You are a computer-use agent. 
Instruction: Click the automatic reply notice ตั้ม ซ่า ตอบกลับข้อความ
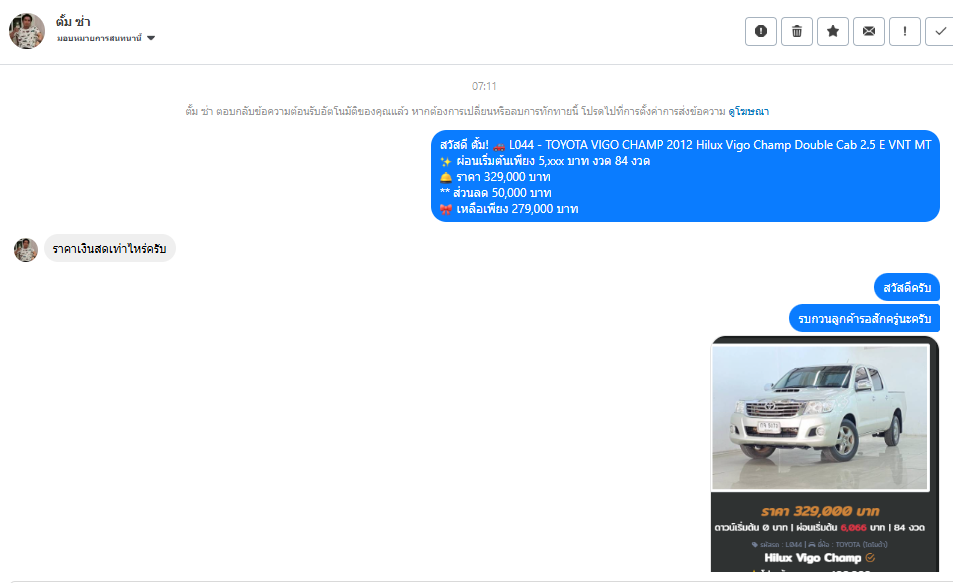click(x=455, y=111)
